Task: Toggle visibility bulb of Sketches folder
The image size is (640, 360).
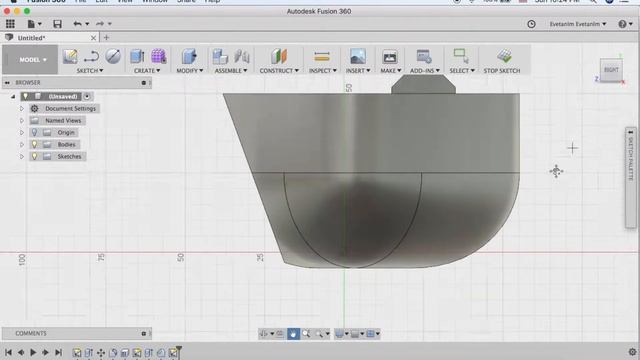Action: 34,156
